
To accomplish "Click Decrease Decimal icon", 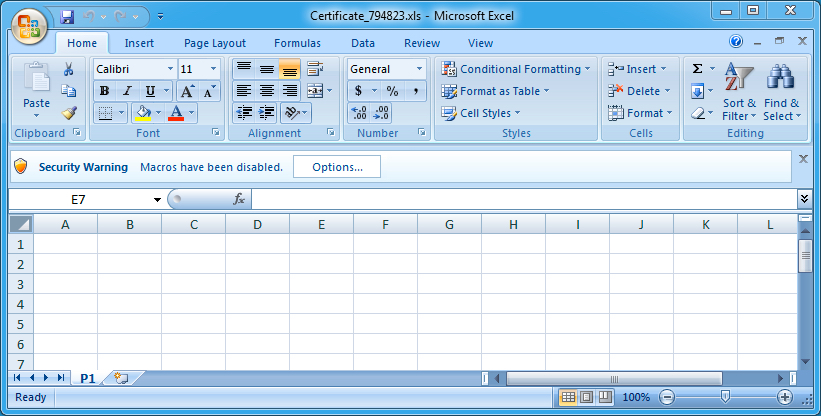I will pyautogui.click(x=381, y=113).
